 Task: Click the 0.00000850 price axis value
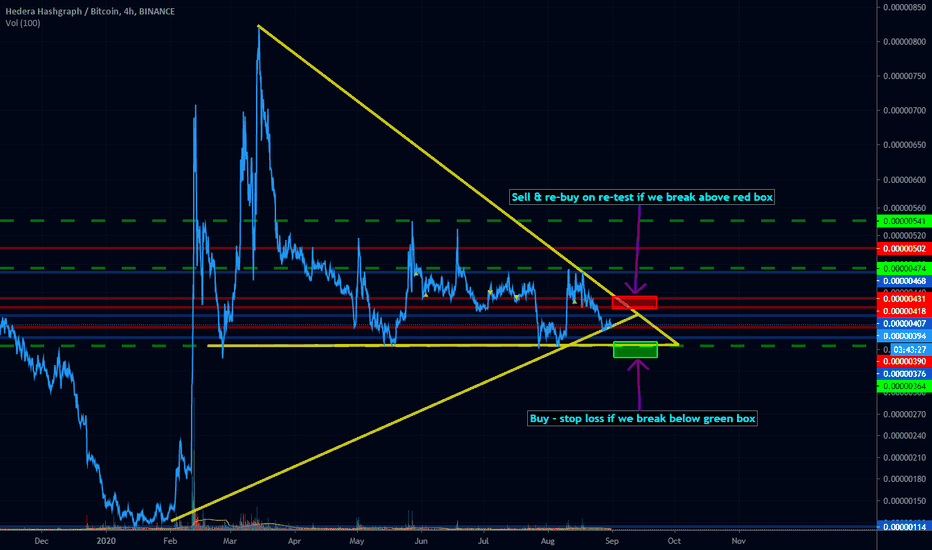tap(904, 7)
